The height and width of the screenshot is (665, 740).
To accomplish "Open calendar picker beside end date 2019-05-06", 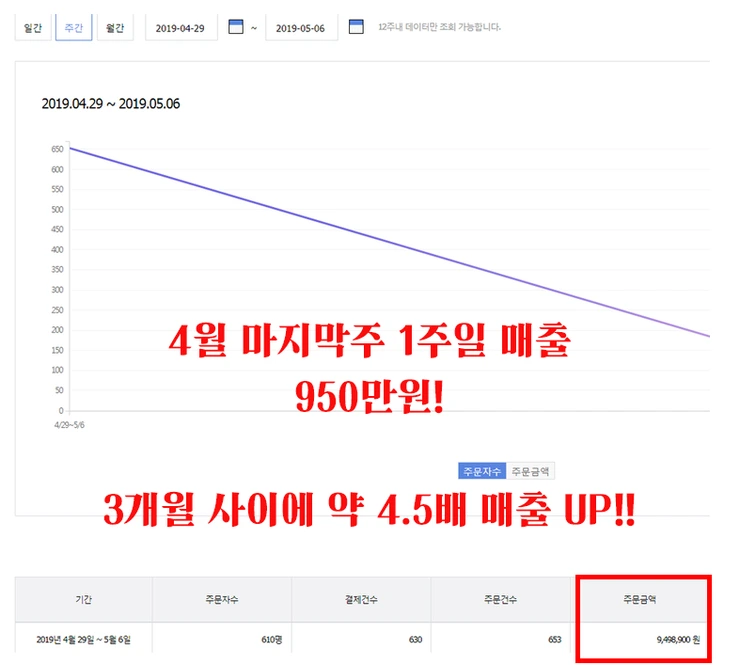I will (x=356, y=27).
